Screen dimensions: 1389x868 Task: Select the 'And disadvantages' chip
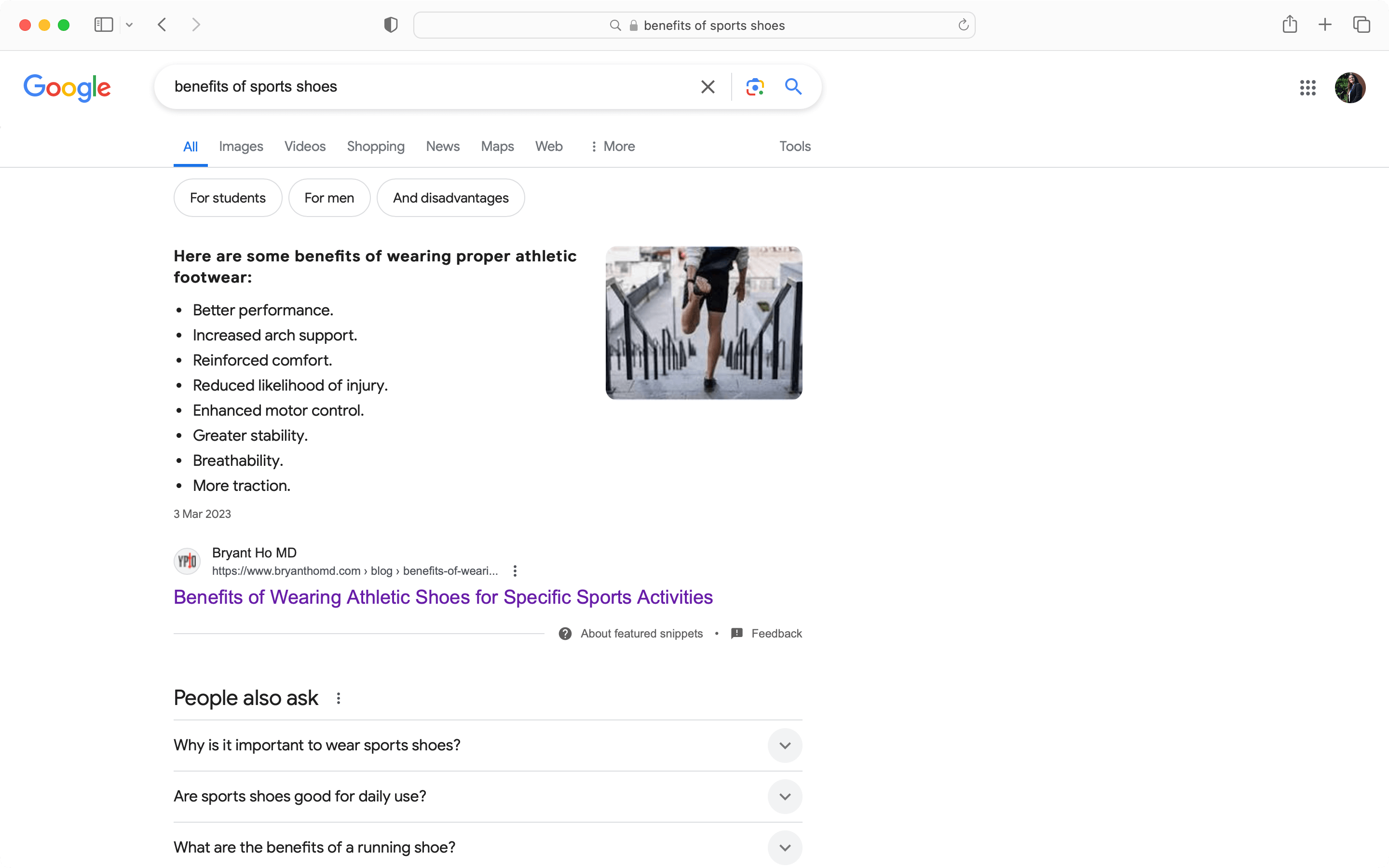tap(450, 198)
